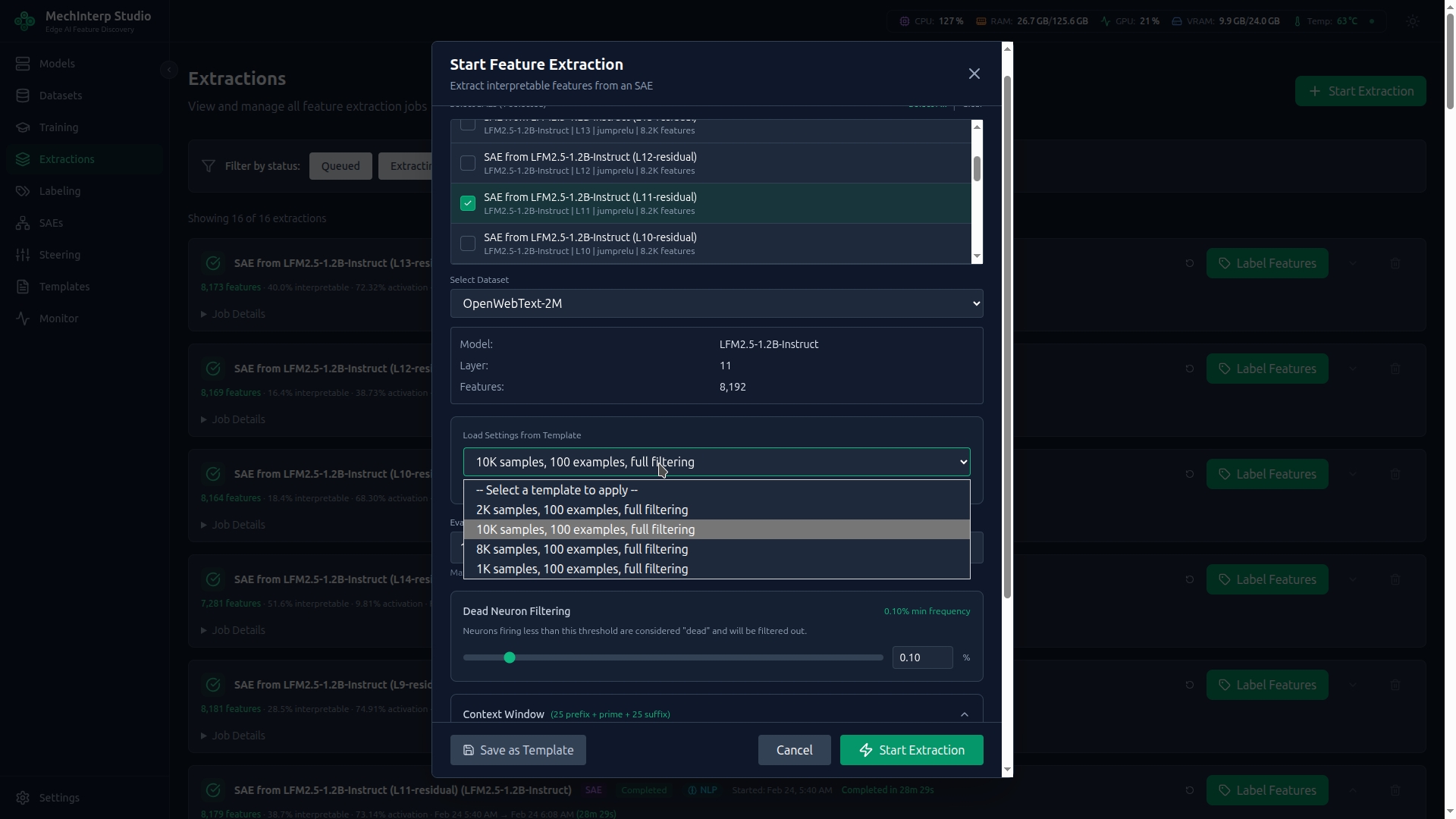Viewport: 1456px width, 819px height.
Task: Collapse the Context Window section chevron
Action: click(x=965, y=714)
